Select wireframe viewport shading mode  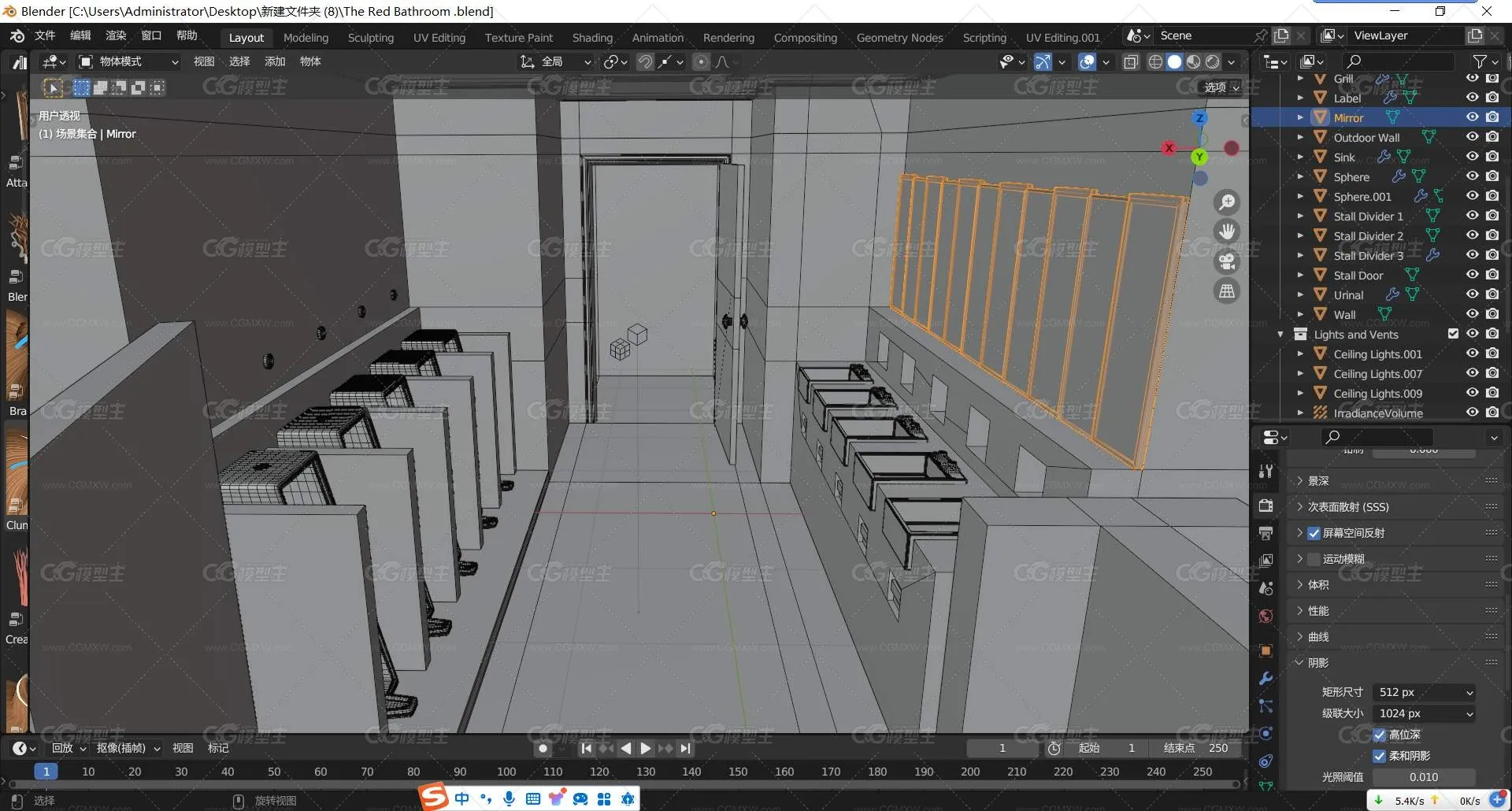[1155, 61]
